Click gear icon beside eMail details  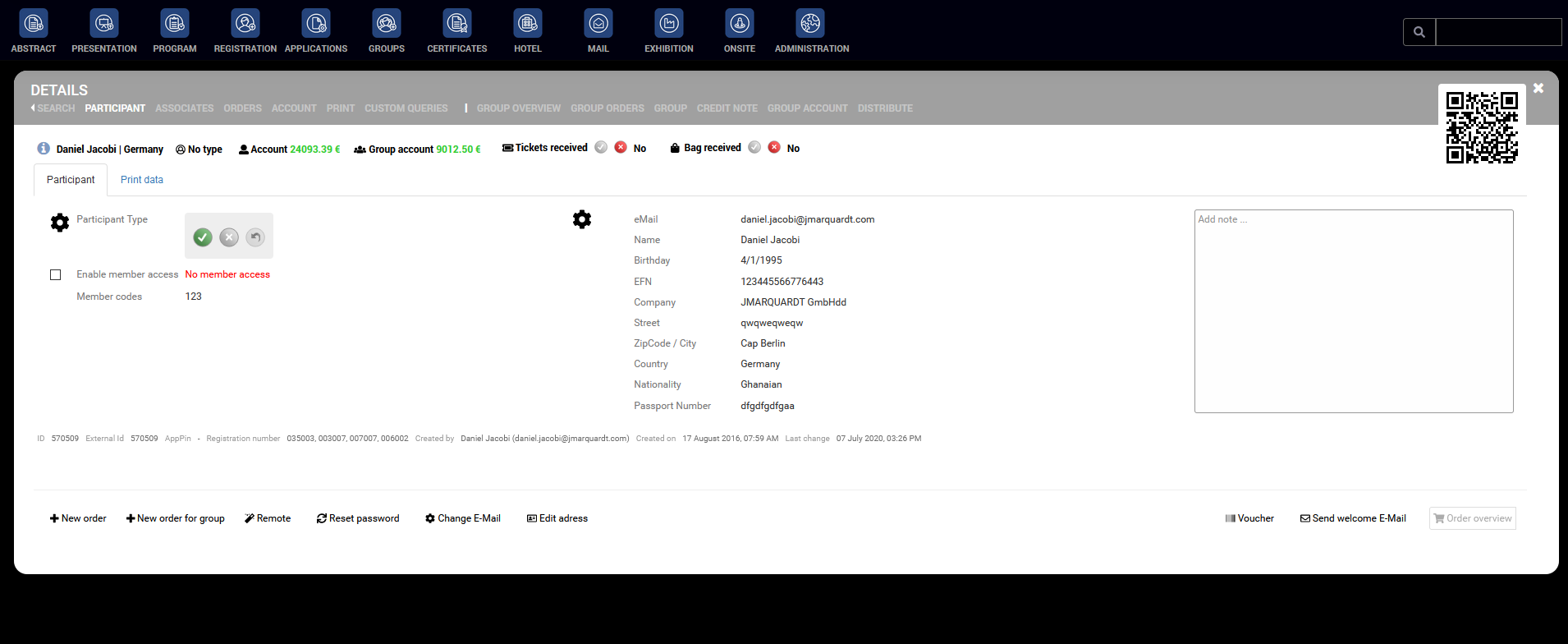point(582,219)
